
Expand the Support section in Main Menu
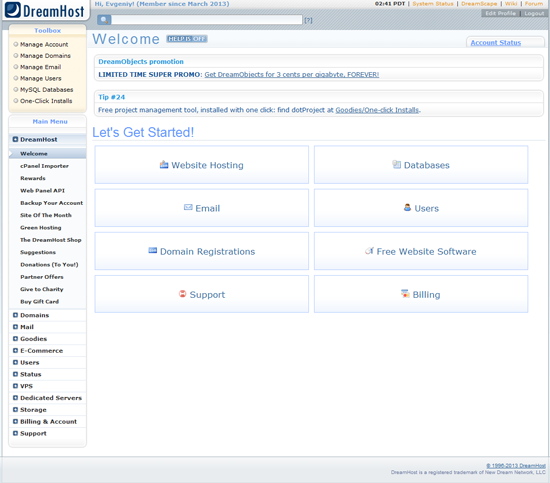tap(47, 434)
